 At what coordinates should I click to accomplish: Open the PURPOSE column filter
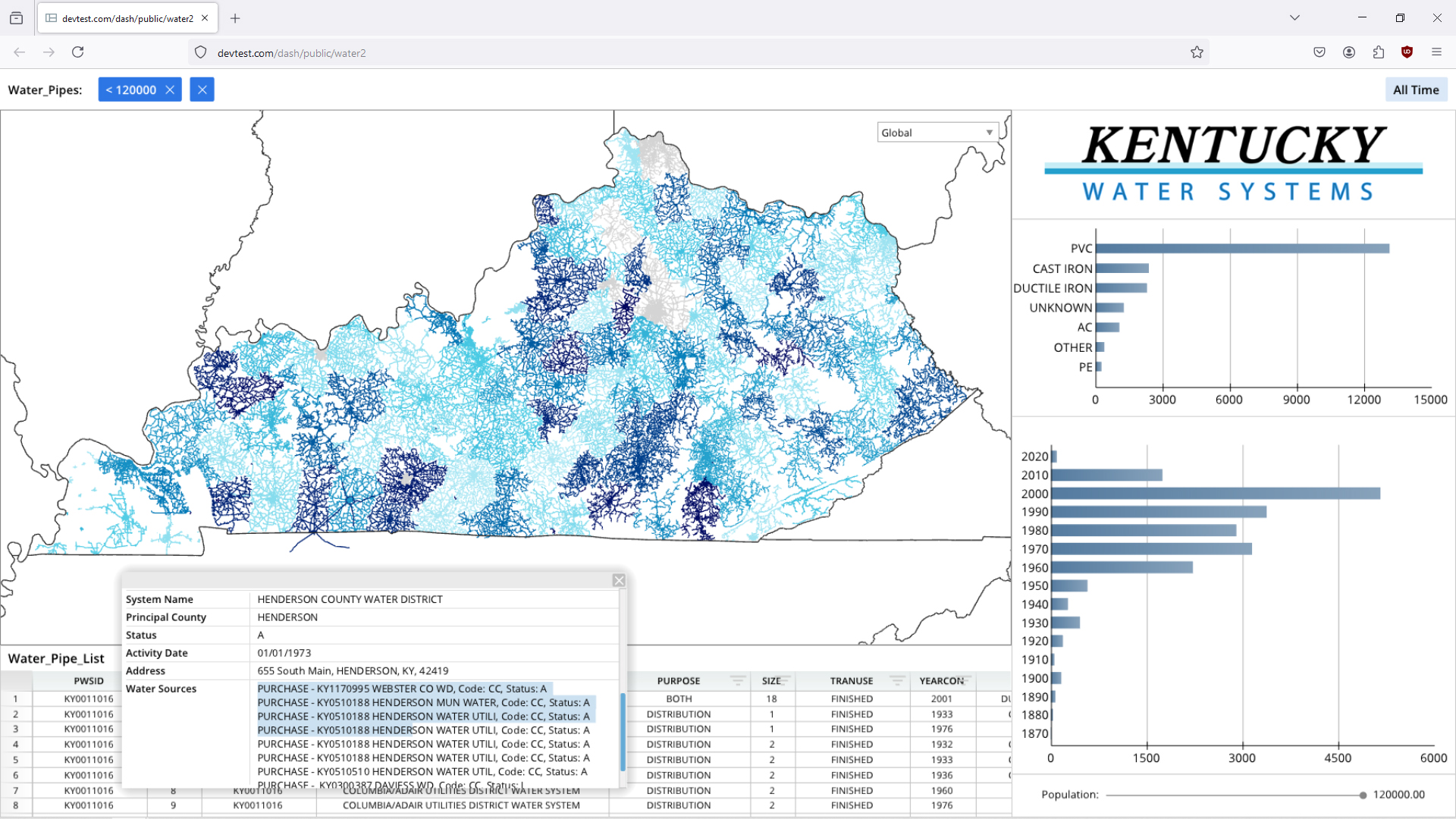click(x=737, y=680)
